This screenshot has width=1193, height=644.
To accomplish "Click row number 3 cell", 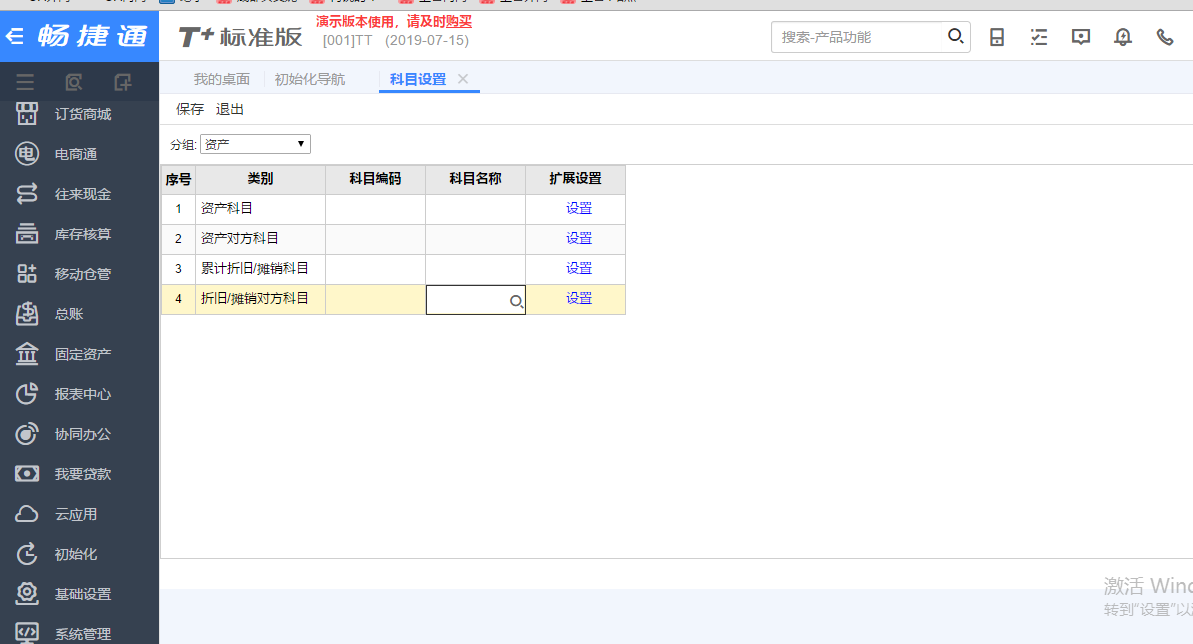I will coord(178,269).
